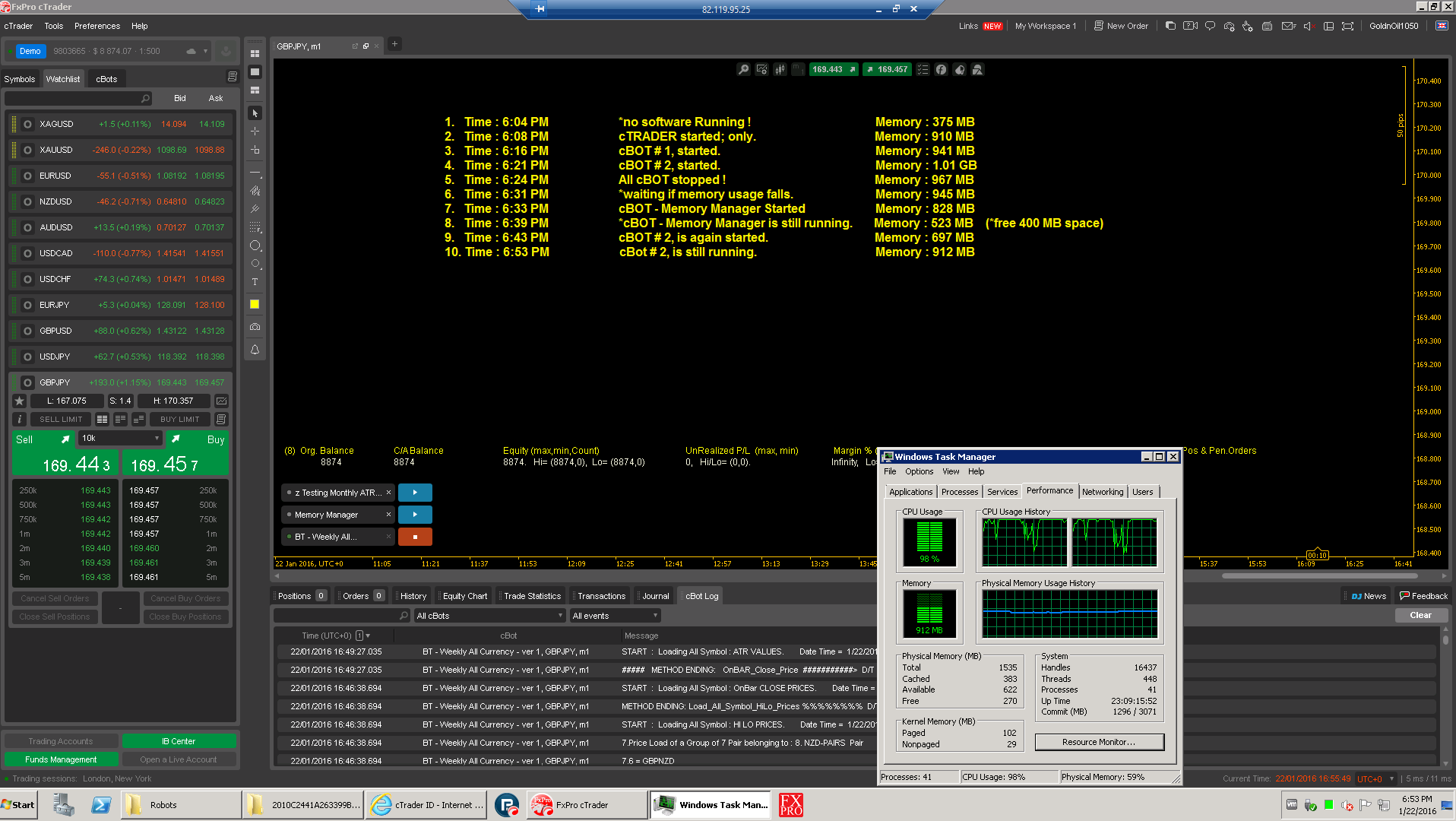This screenshot has width=1456, height=821.
Task: Click the alert bell icon in the toolbar
Action: (255, 350)
